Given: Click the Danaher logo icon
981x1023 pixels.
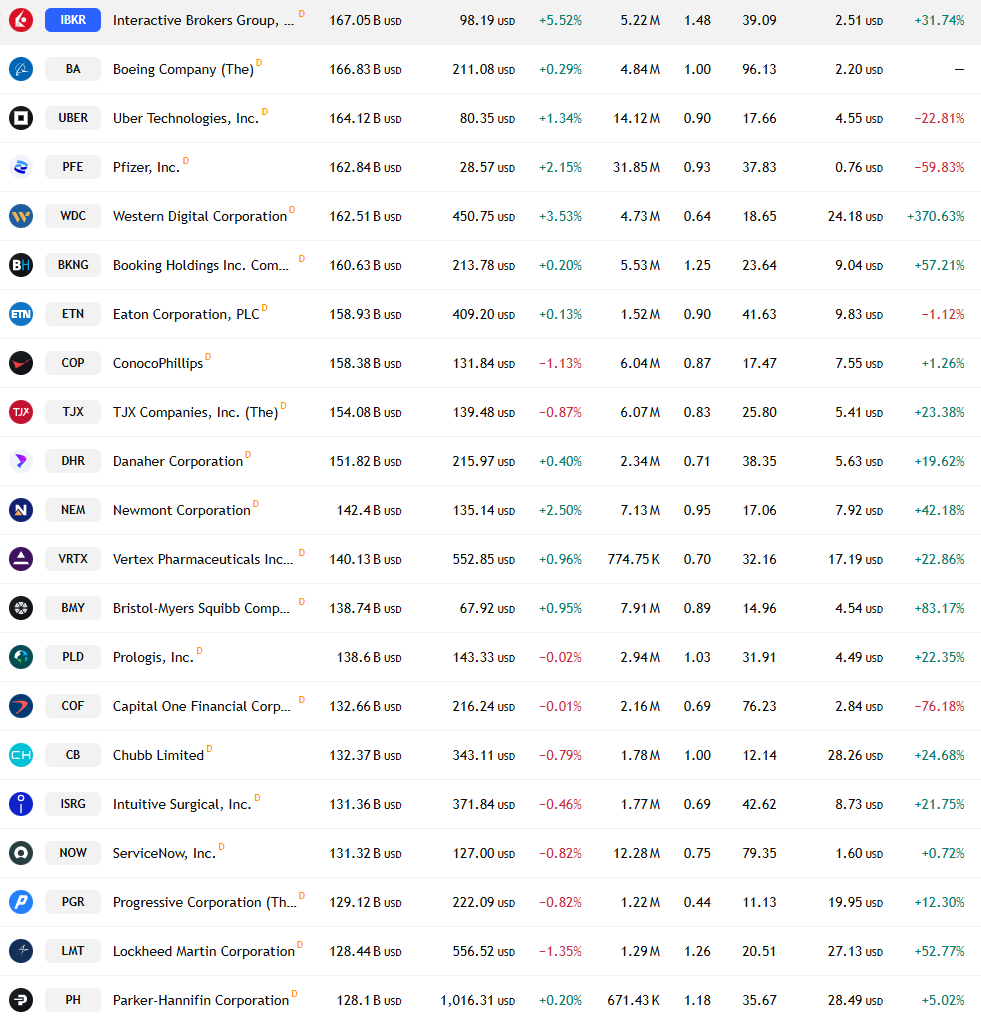Looking at the screenshot, I should (x=21, y=461).
